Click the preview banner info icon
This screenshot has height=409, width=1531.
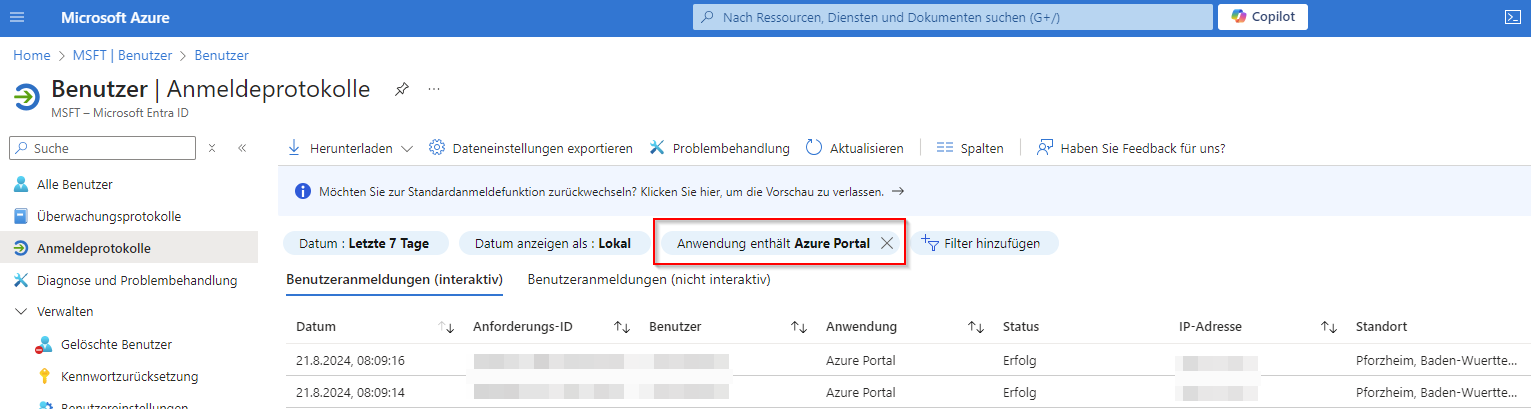[302, 191]
